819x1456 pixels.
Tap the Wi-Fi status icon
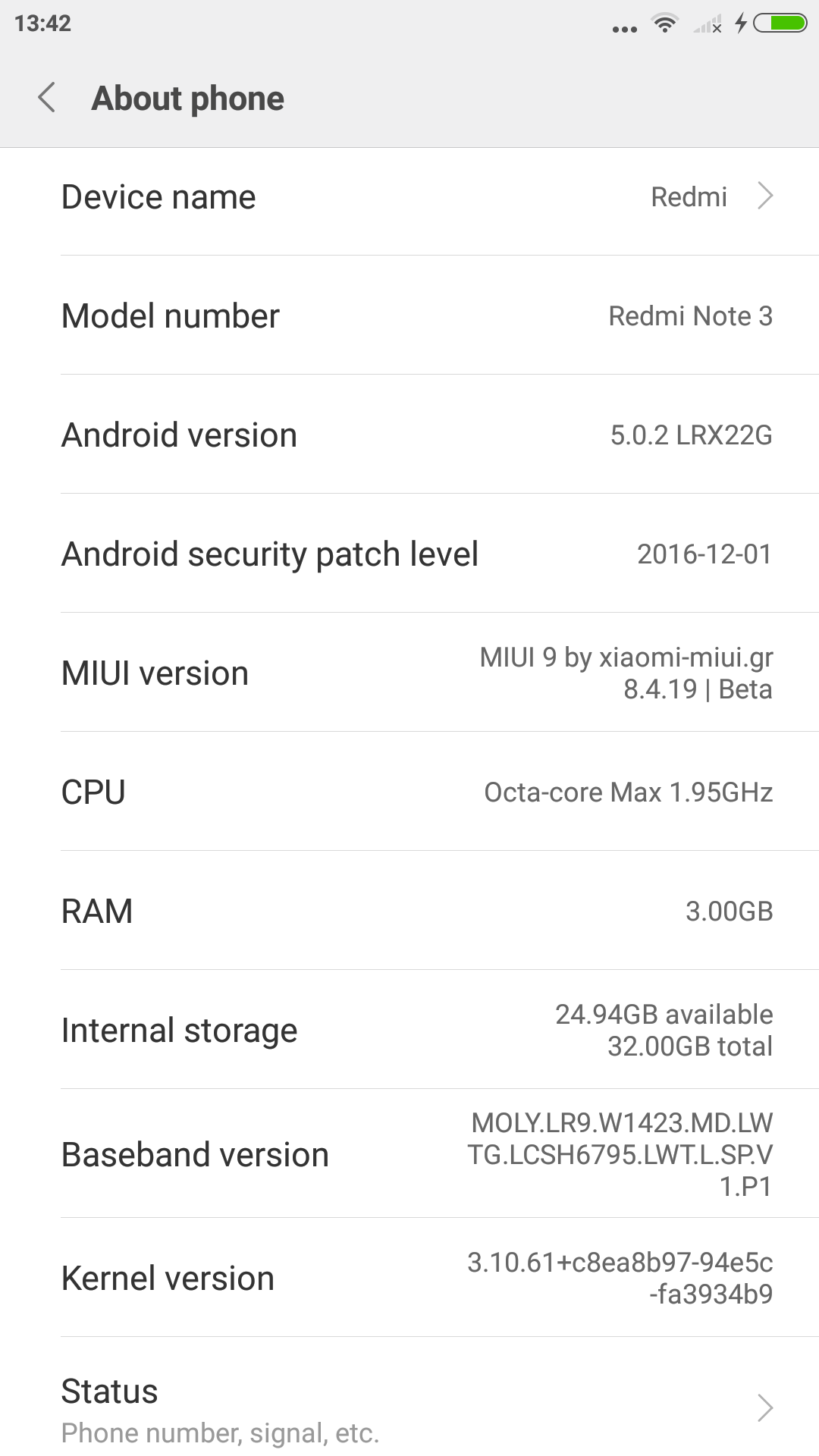(665, 24)
